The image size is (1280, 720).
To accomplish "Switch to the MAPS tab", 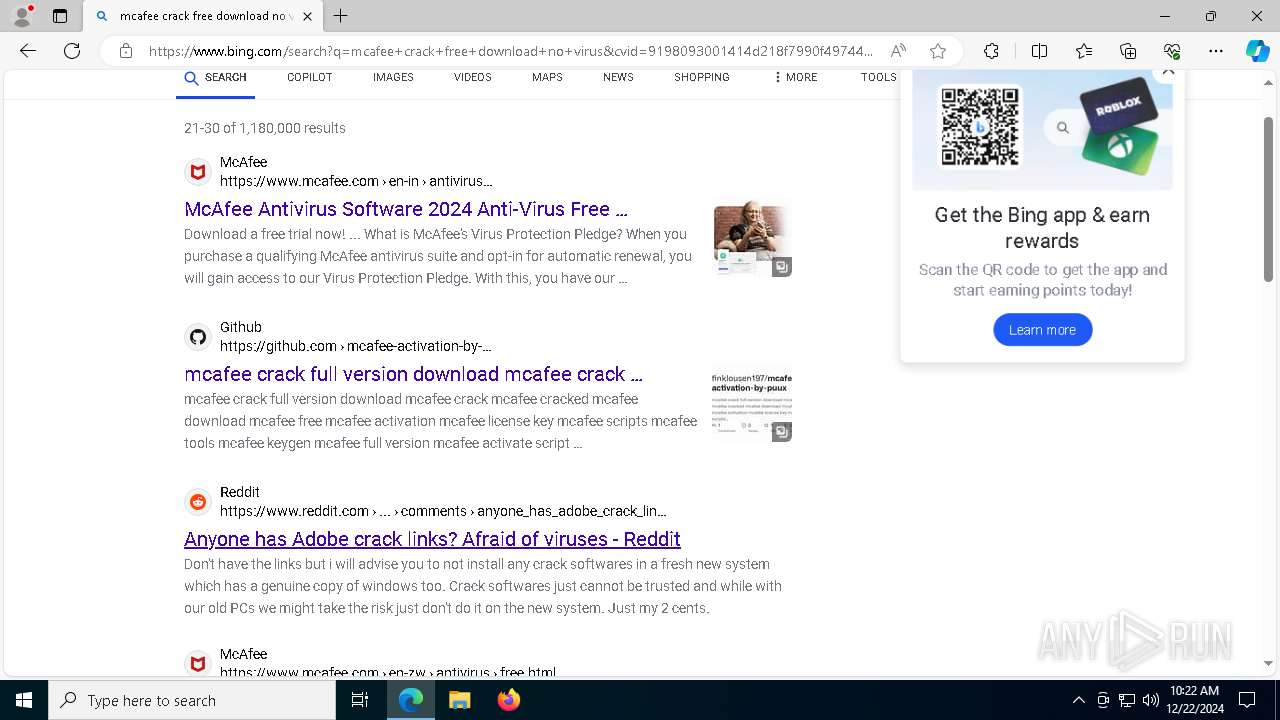I will pos(547,77).
